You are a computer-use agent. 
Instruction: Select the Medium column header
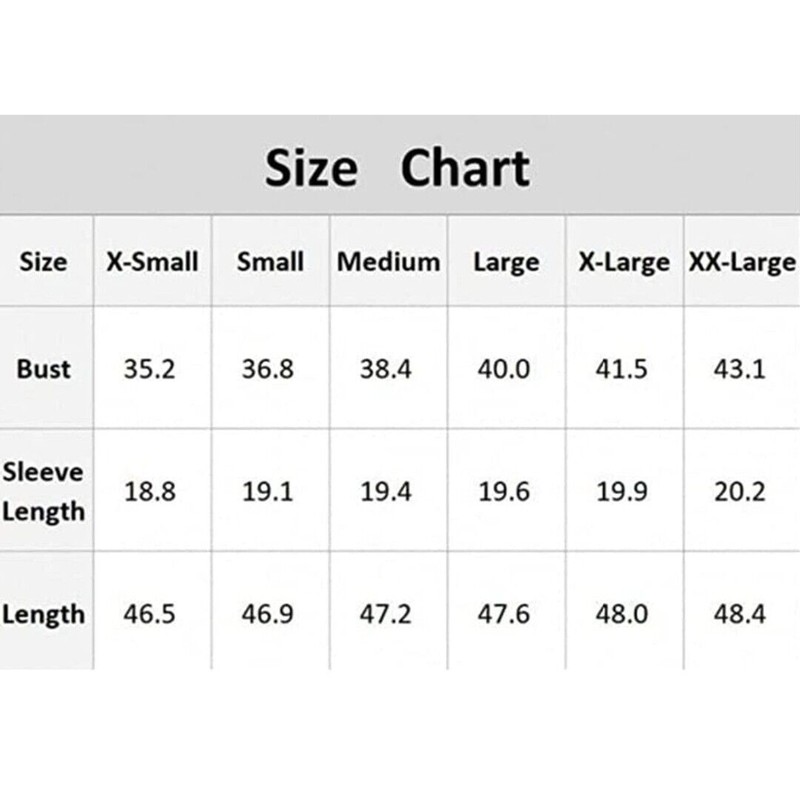[x=389, y=262]
